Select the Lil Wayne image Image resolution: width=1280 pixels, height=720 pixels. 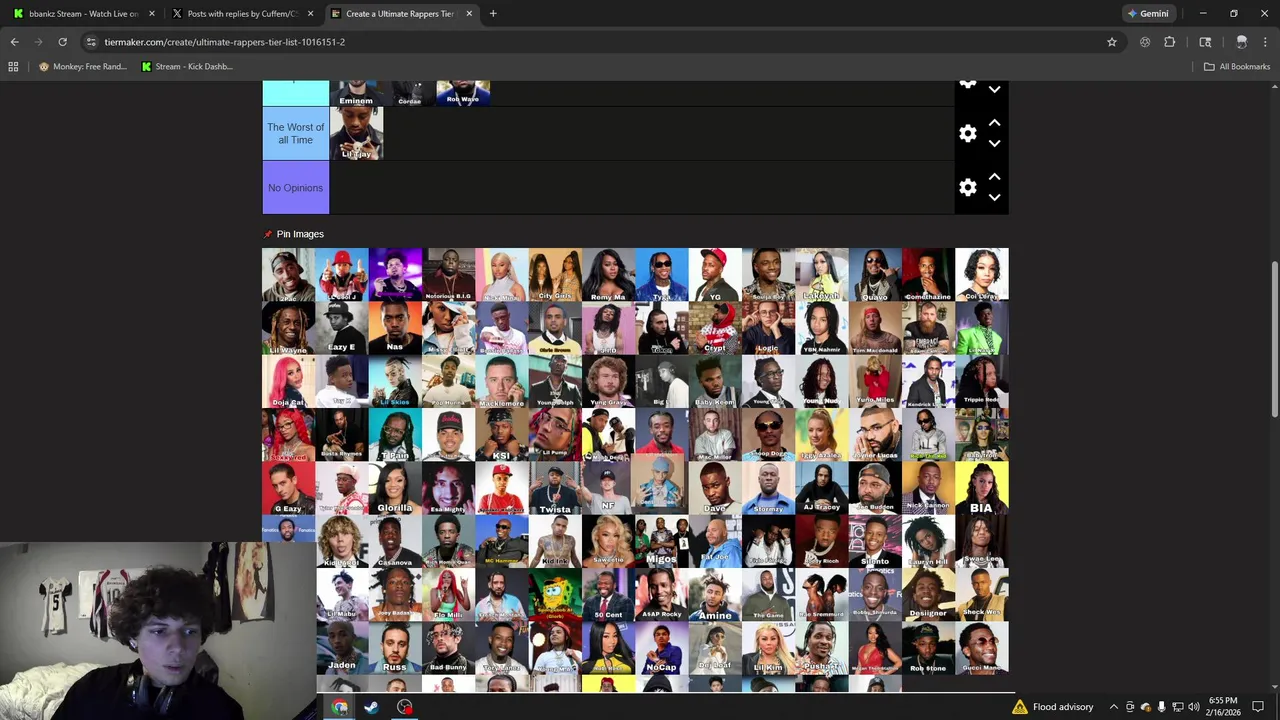coord(288,328)
